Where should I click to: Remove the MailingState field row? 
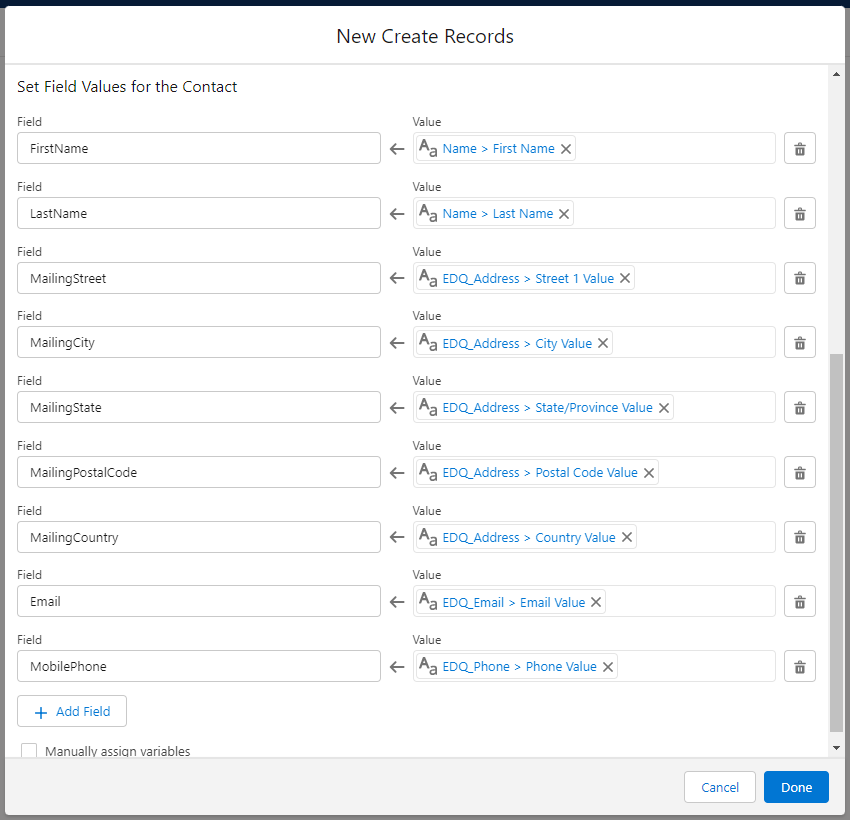tap(799, 408)
